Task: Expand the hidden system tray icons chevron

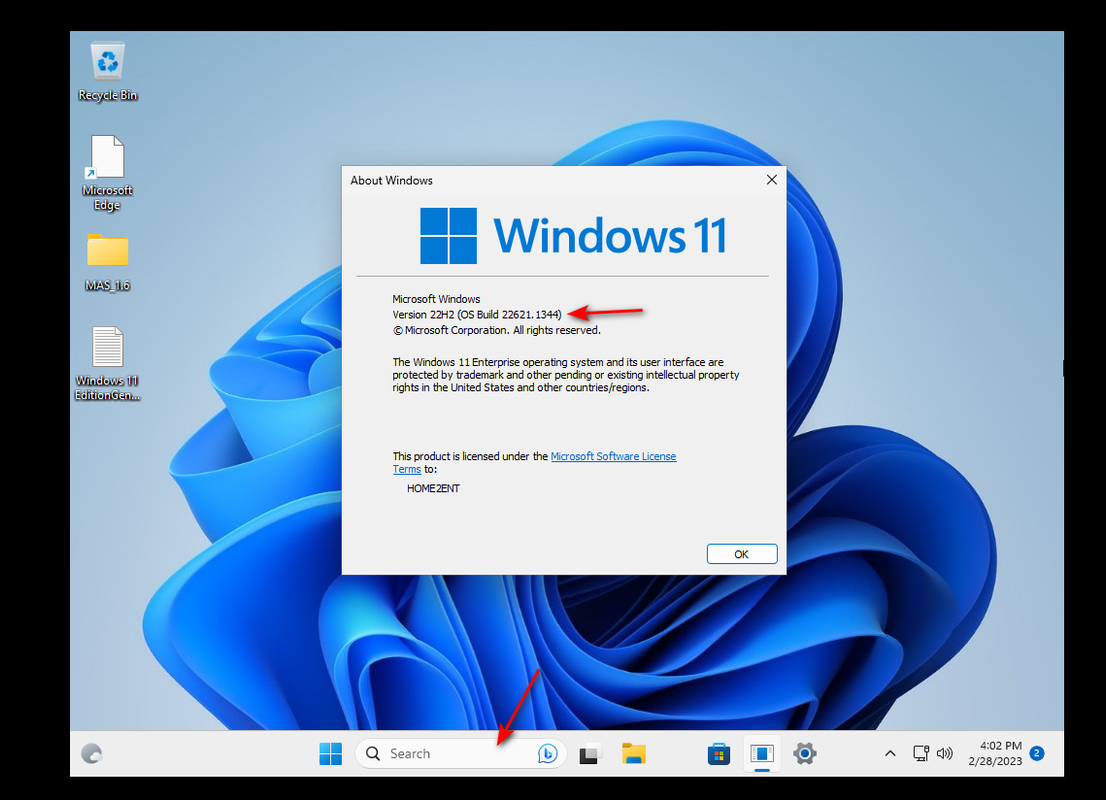Action: 890,753
